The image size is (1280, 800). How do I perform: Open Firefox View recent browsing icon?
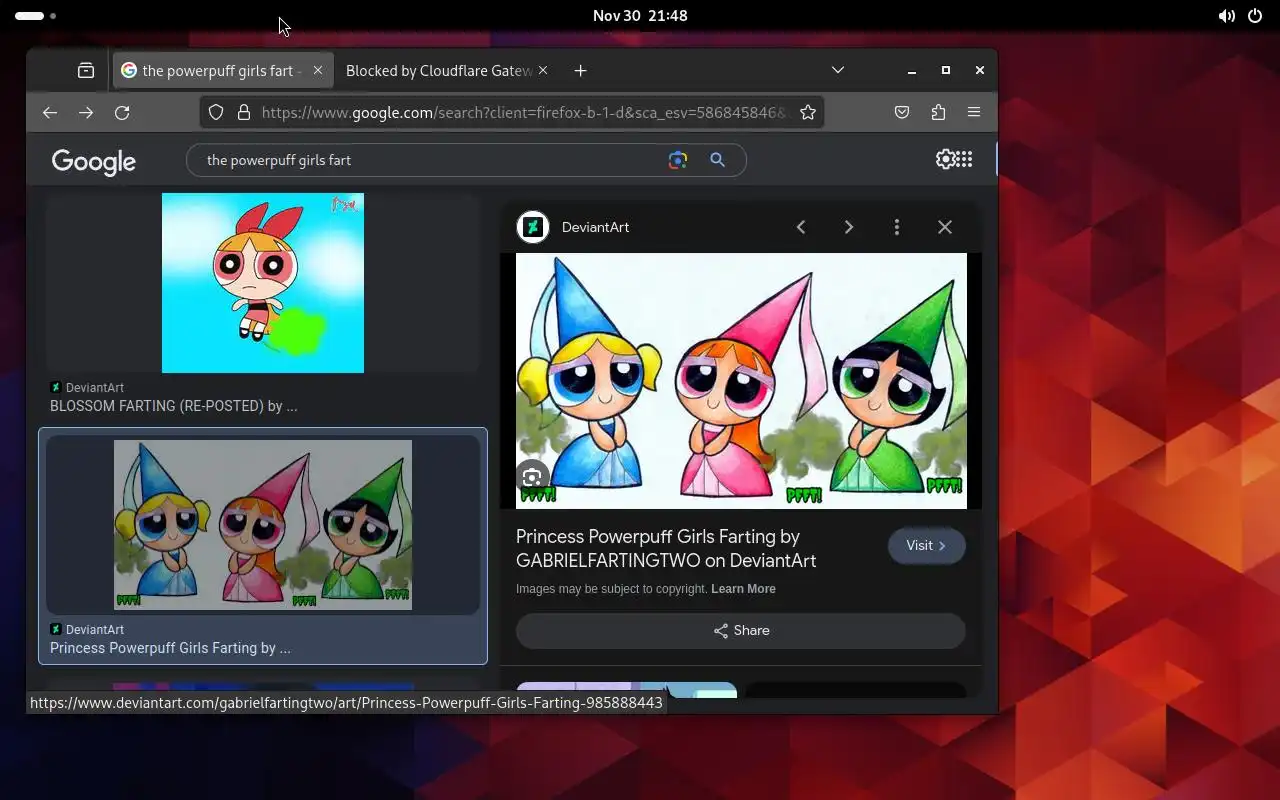click(x=86, y=70)
